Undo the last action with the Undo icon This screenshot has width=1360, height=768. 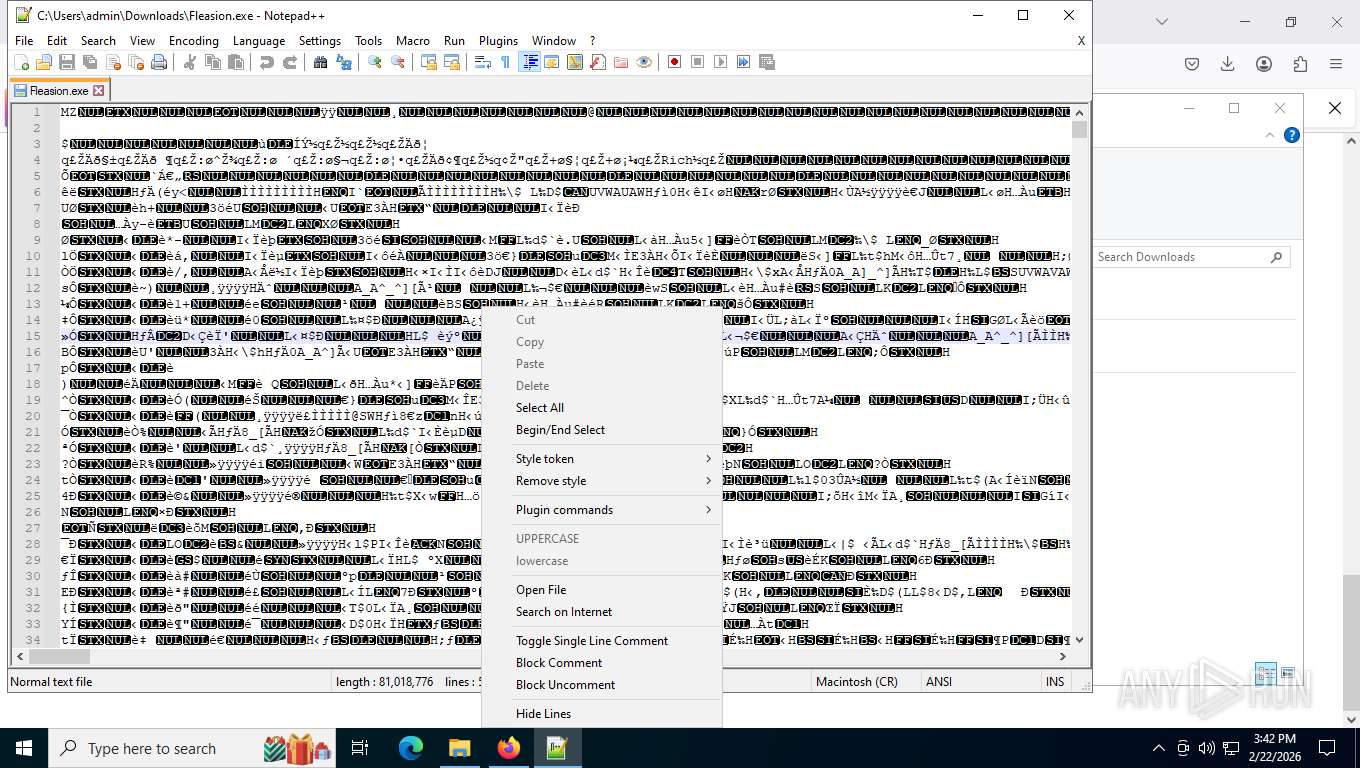(x=266, y=62)
